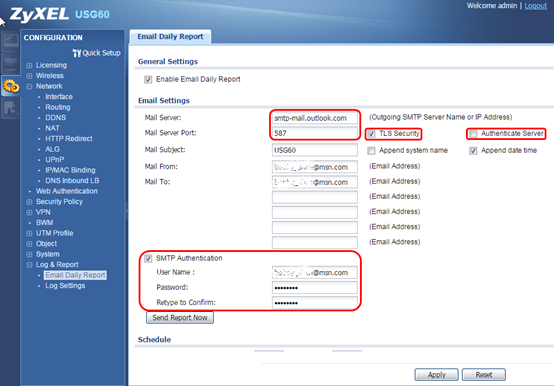Open the Configuration gear icon in sidebar
Viewport: 554px width, 386px height.
tap(11, 86)
